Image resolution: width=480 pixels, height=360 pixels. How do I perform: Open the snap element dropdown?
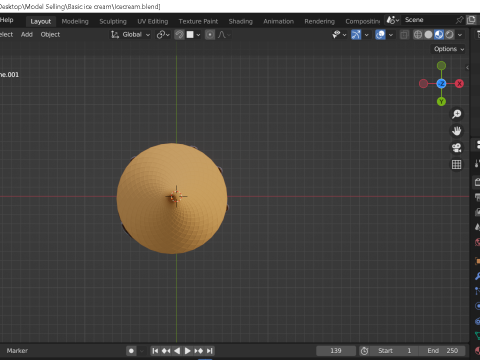[193, 34]
